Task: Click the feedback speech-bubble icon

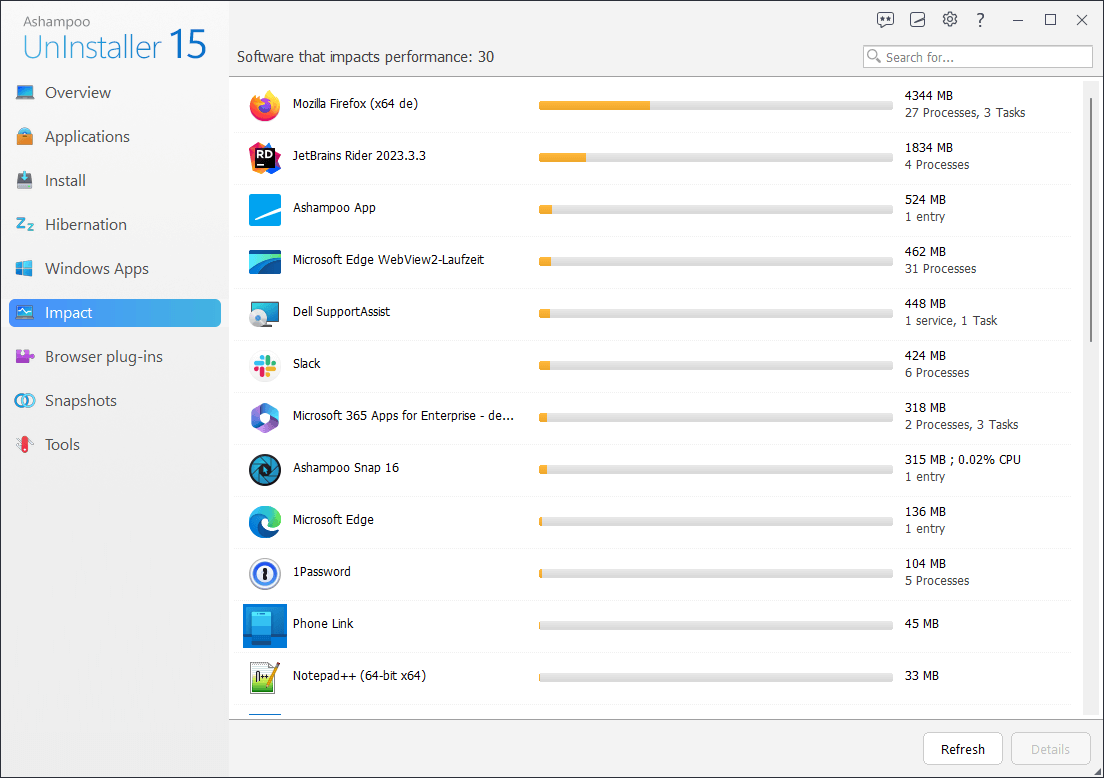Action: click(885, 19)
